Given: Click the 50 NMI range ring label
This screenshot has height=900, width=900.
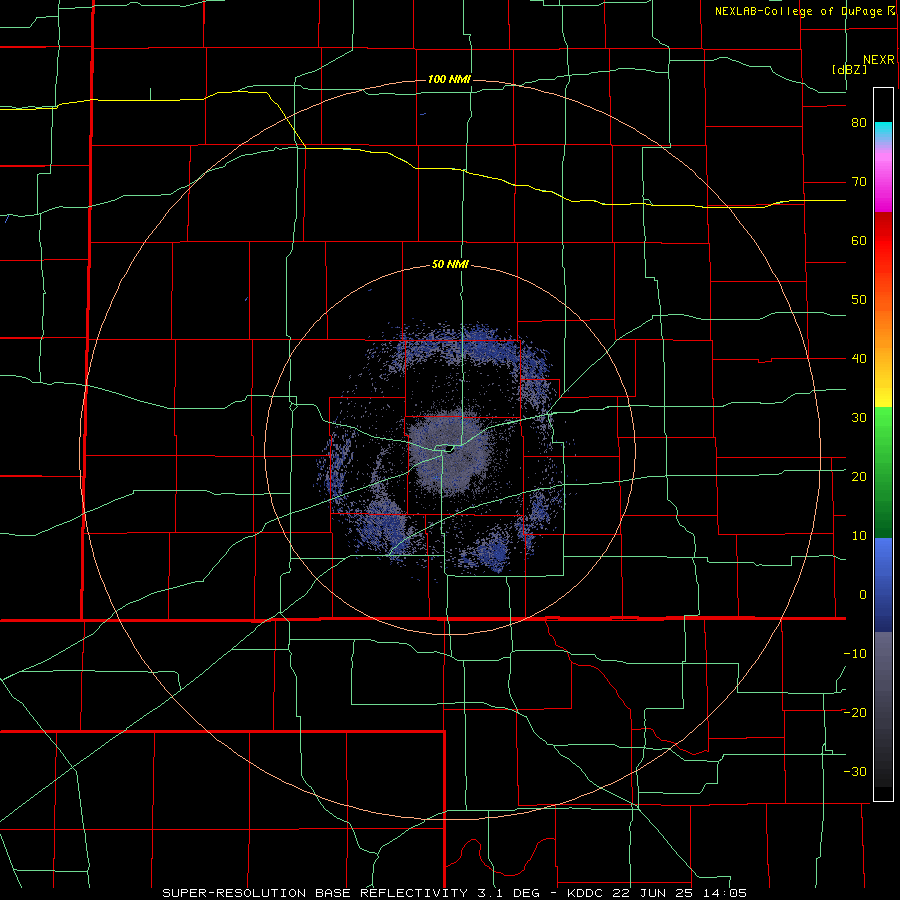Looking at the screenshot, I should click(x=450, y=265).
